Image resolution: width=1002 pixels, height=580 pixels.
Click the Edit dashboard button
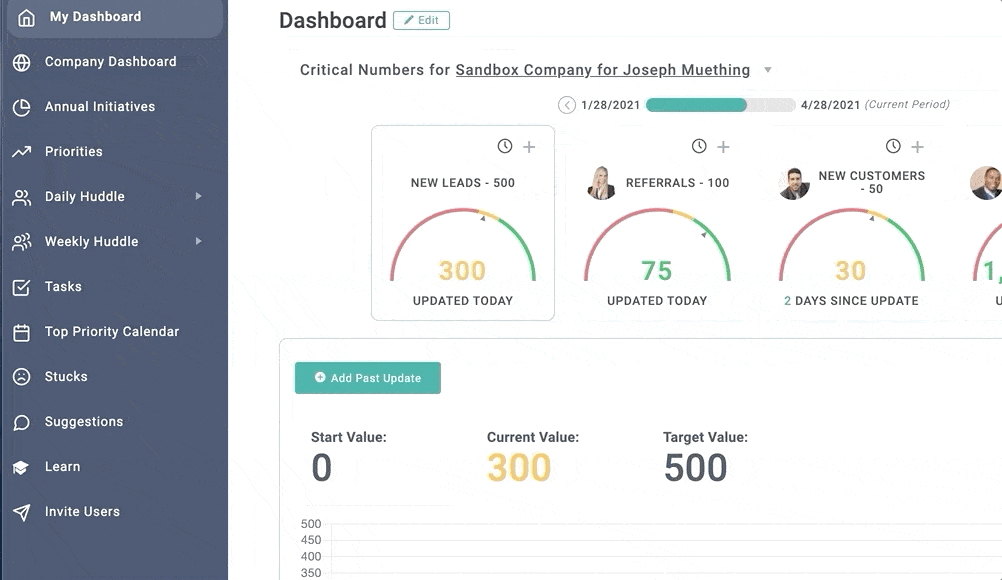(x=421, y=20)
